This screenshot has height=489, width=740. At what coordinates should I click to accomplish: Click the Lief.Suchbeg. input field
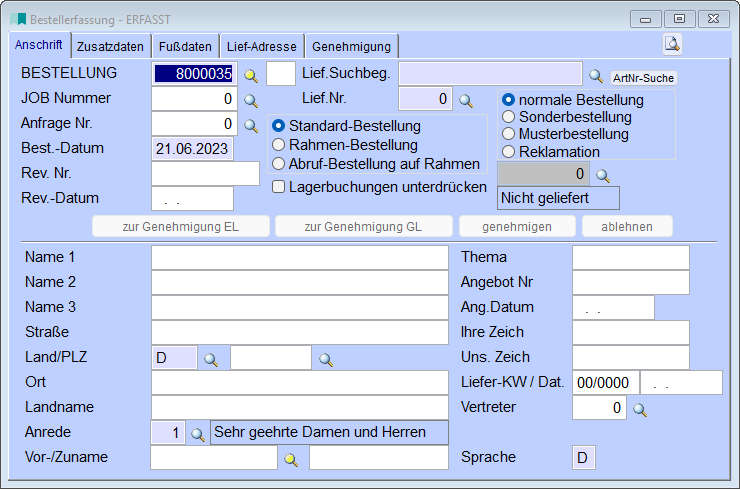(x=490, y=74)
